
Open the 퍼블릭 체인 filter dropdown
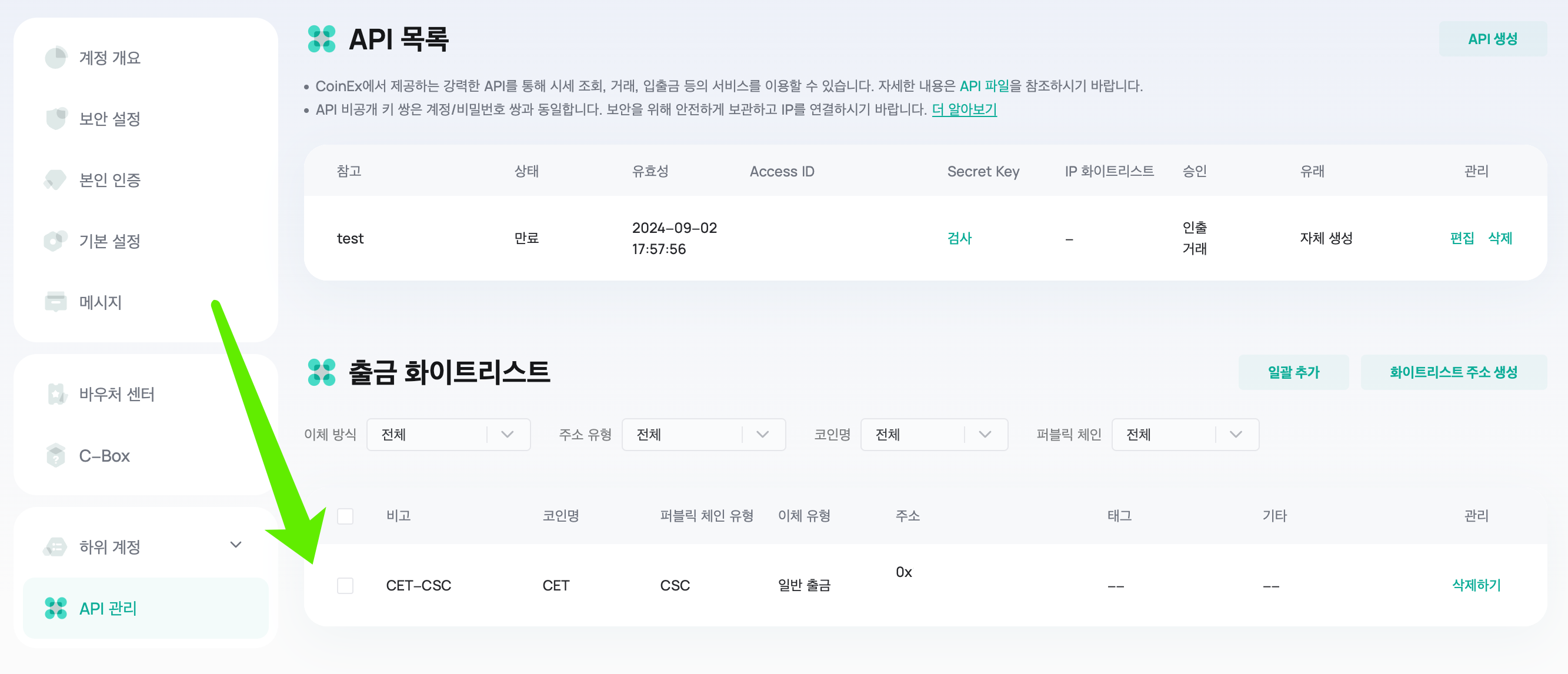pyautogui.click(x=1185, y=434)
